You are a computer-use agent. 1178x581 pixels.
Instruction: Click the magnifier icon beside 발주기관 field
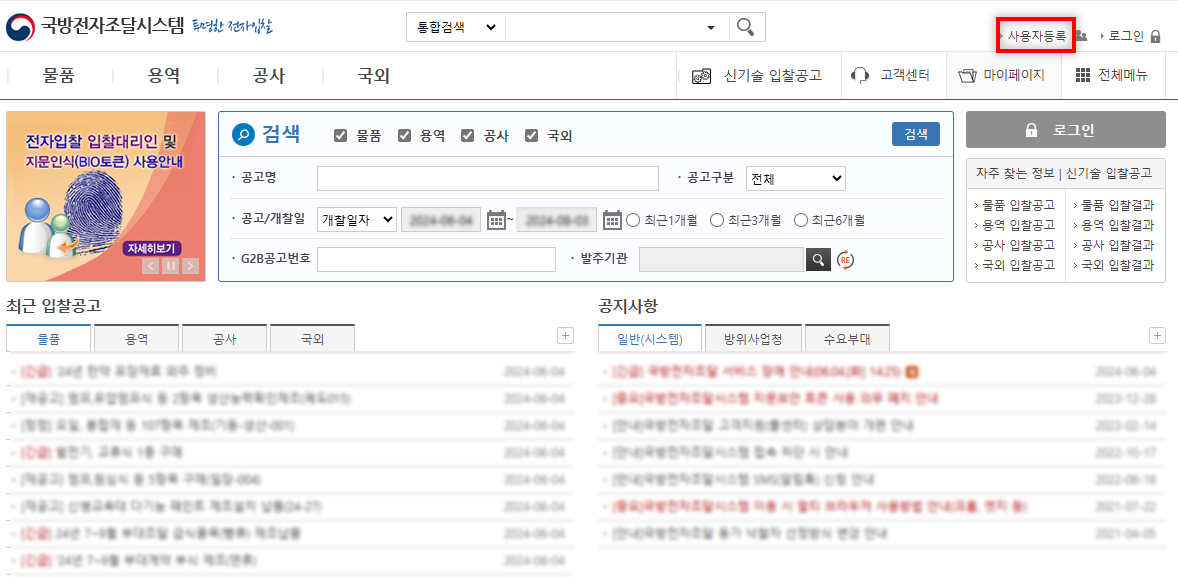click(x=819, y=258)
